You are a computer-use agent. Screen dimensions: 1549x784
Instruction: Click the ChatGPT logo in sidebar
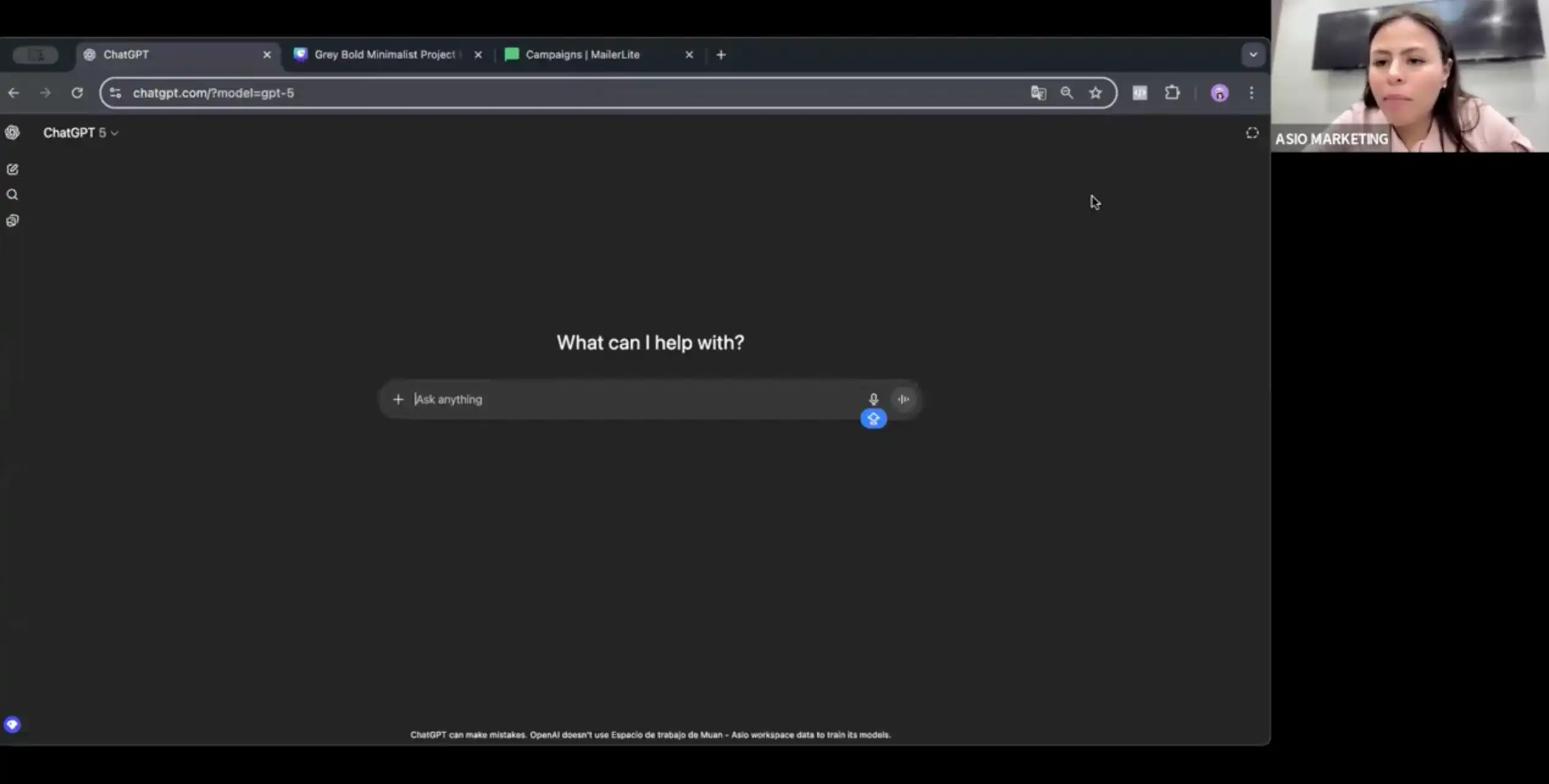(x=12, y=132)
